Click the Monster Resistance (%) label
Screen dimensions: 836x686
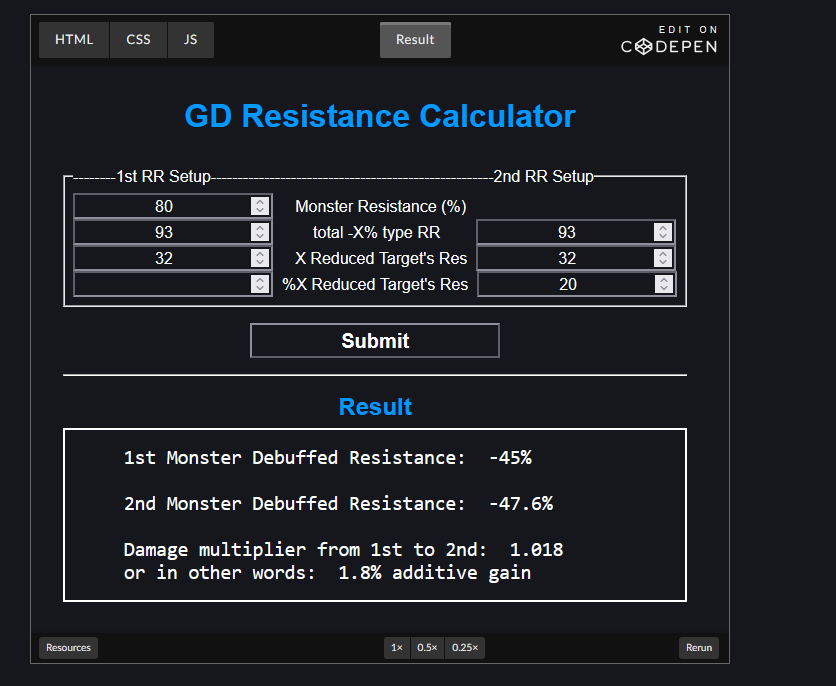[x=381, y=206]
